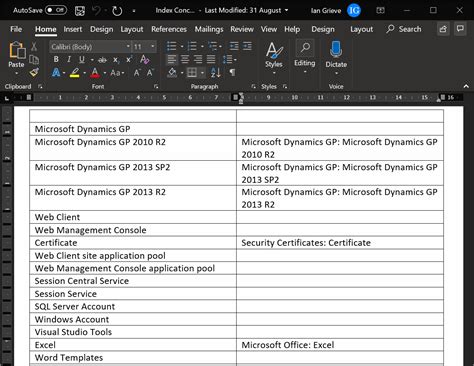Toggle AutoSave switch on
This screenshot has width=474, height=366.
click(x=56, y=10)
